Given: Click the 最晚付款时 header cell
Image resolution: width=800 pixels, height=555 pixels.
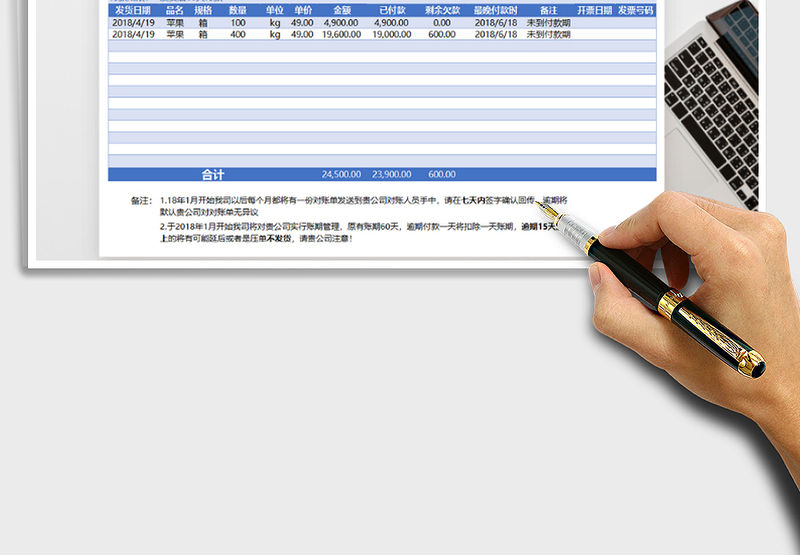Looking at the screenshot, I should (496, 10).
